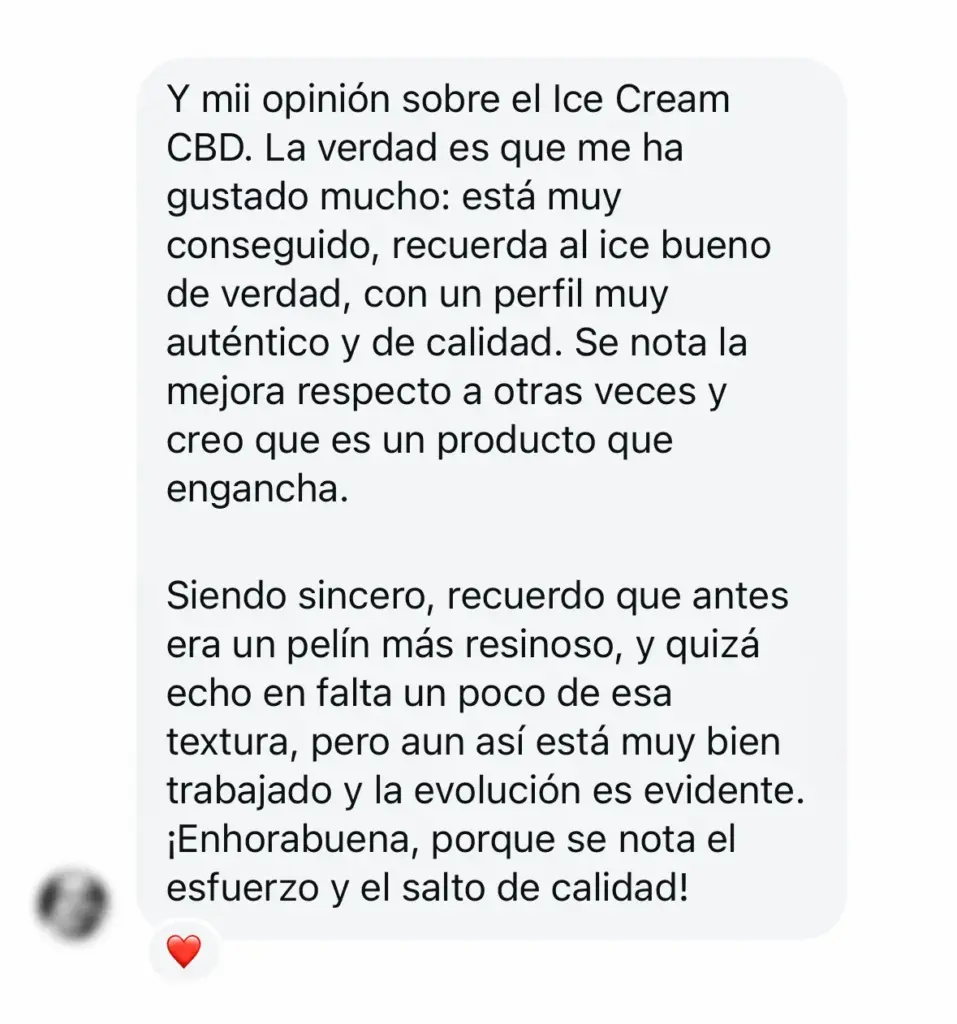Screen dimensions: 957x1024
Task: Click the word '¡Enhorabuena,' in the message
Action: 291,840
